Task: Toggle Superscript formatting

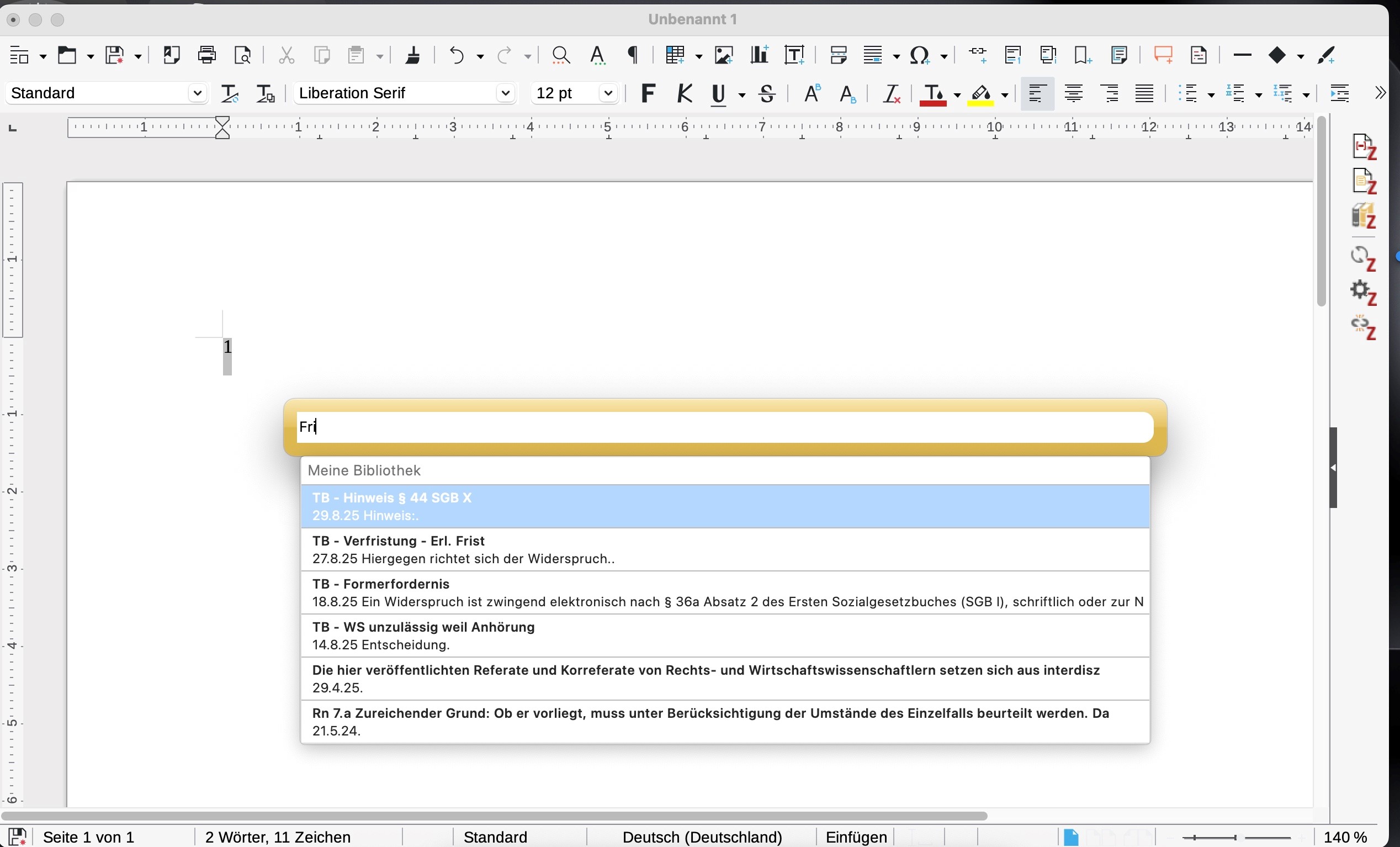Action: click(813, 93)
